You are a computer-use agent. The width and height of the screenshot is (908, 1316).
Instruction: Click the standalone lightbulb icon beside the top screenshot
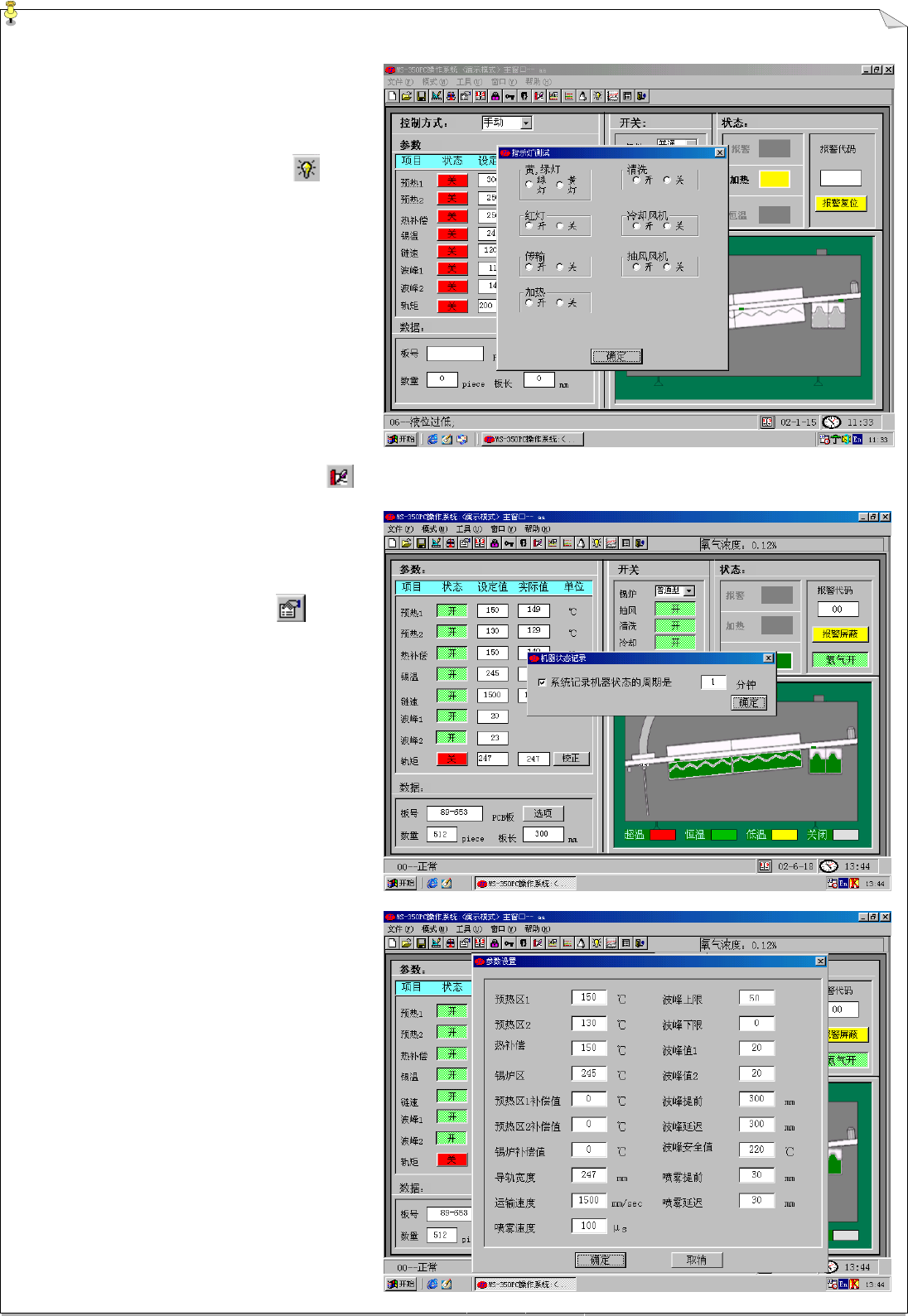[307, 168]
